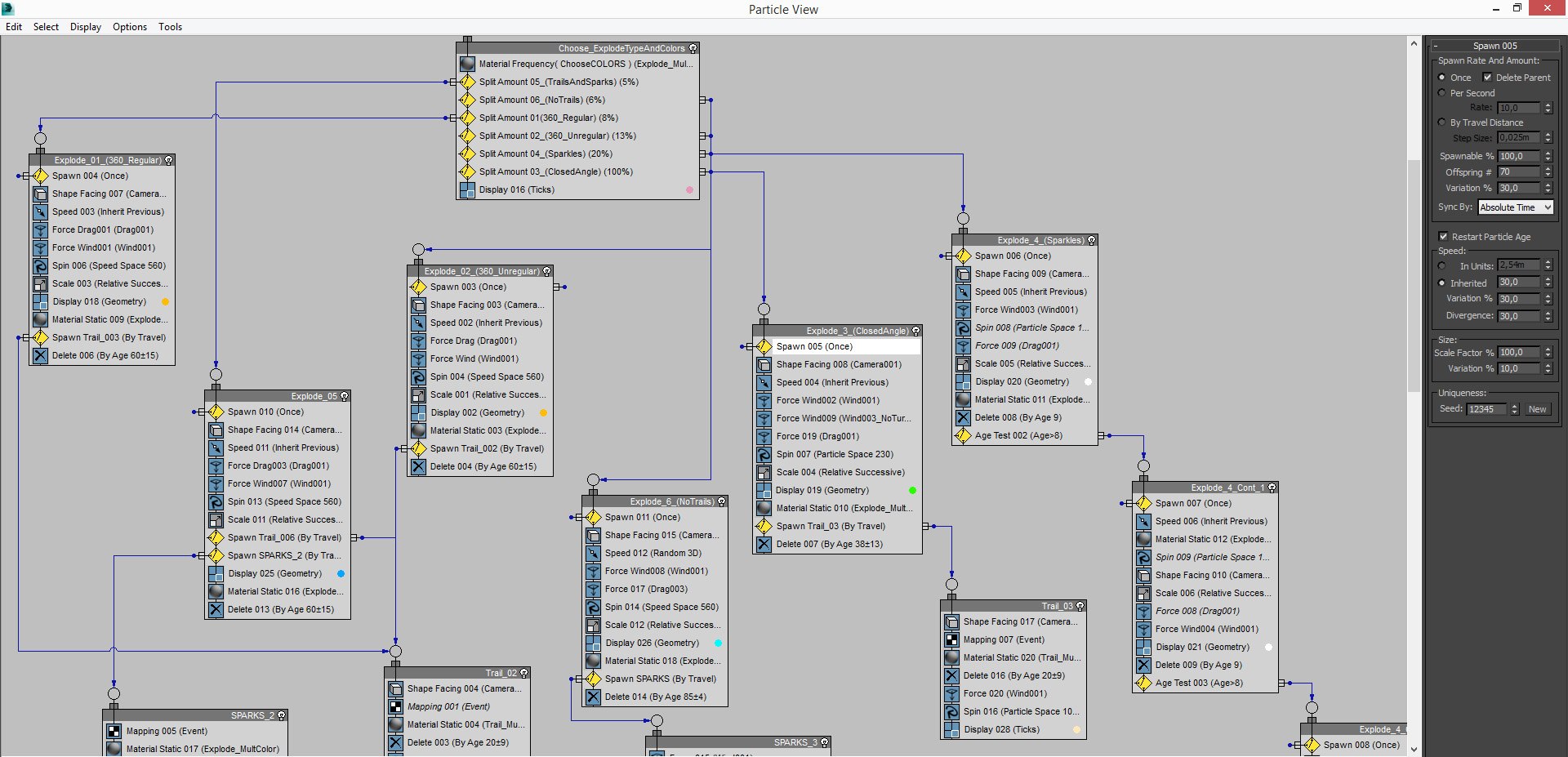The width and height of the screenshot is (1568, 757).
Task: Toggle the Explode_6_(NoTrails) event light bulb
Action: tap(722, 501)
